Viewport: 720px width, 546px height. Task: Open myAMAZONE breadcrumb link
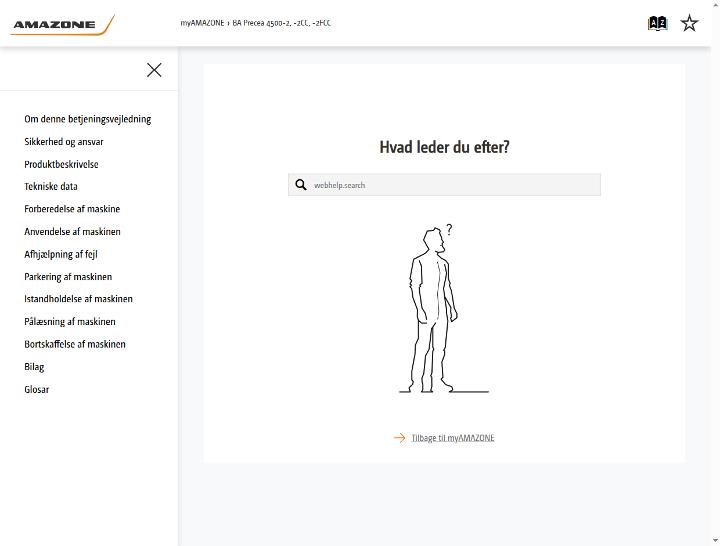[x=202, y=23]
